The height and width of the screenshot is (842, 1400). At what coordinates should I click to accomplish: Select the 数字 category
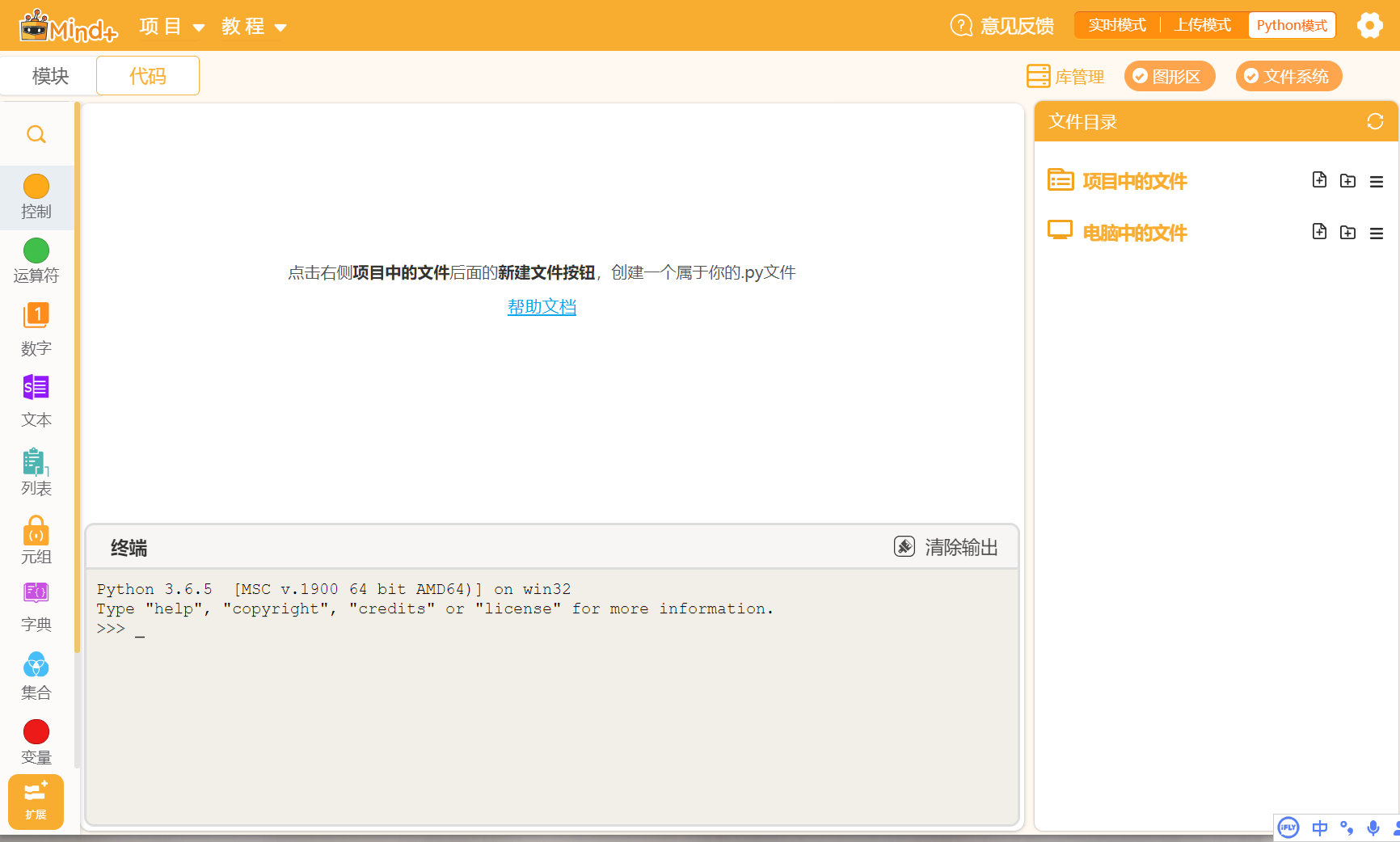pyautogui.click(x=36, y=330)
